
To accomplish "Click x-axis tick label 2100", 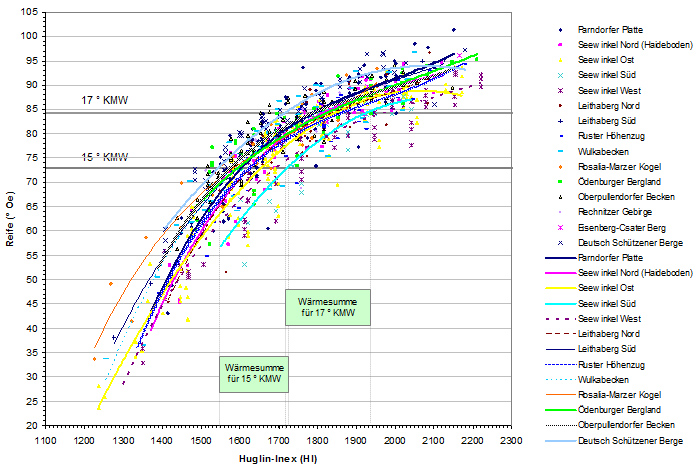I will pos(434,441).
